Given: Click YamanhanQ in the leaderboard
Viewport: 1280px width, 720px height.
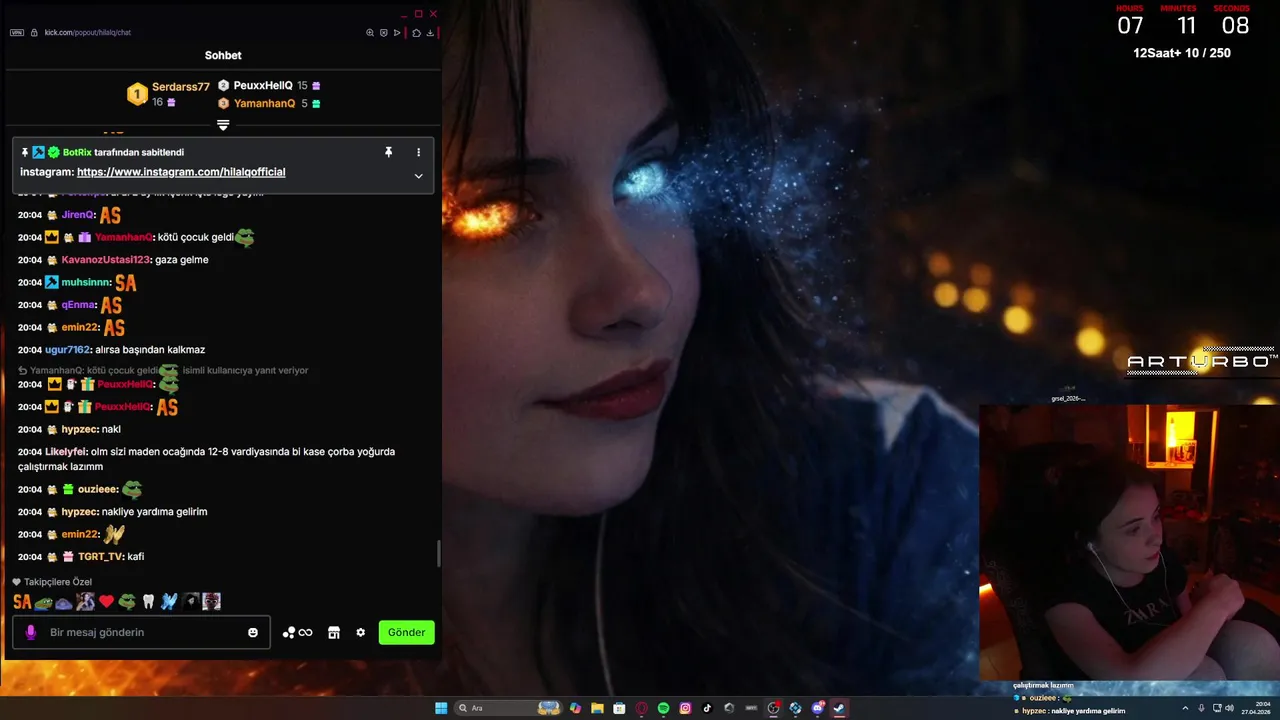Looking at the screenshot, I should [264, 103].
